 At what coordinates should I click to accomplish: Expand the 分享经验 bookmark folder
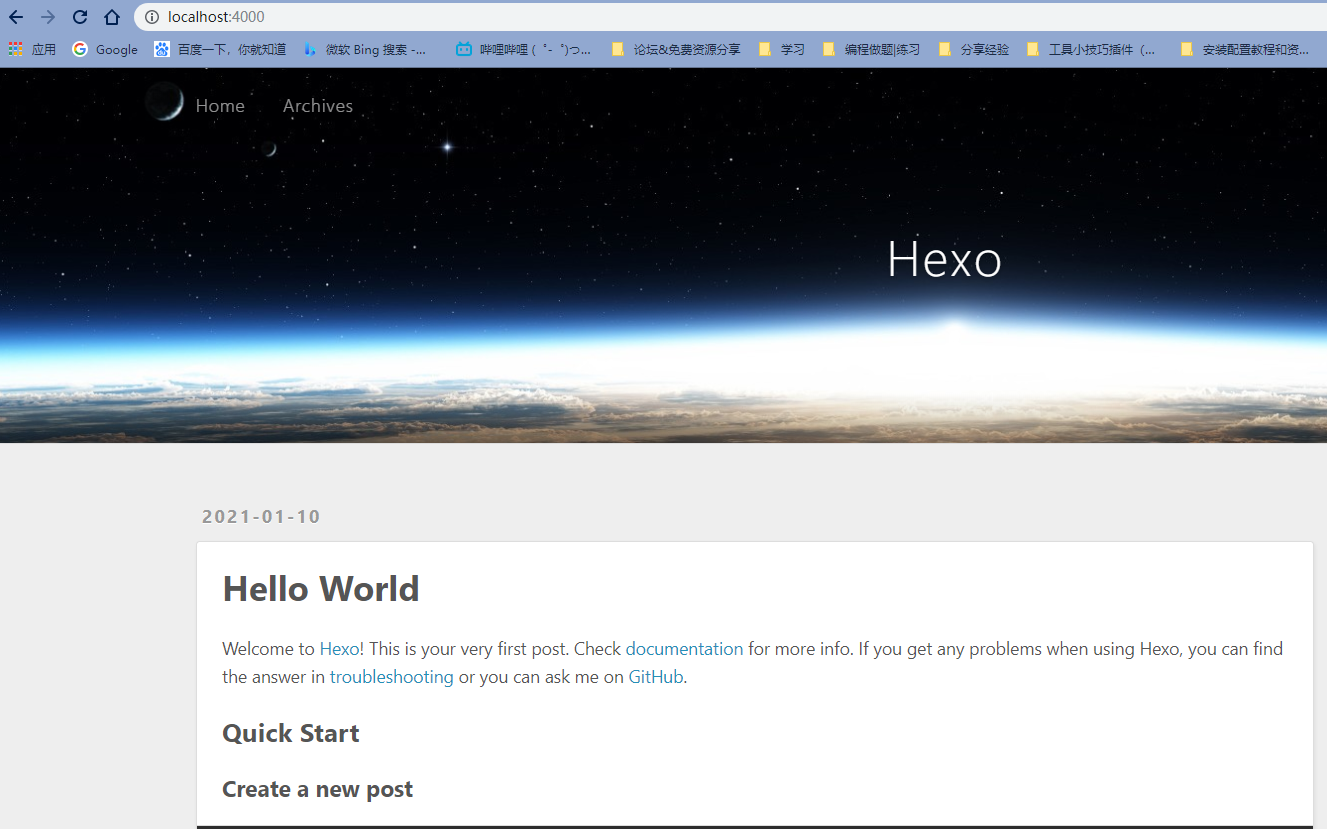[x=974, y=49]
